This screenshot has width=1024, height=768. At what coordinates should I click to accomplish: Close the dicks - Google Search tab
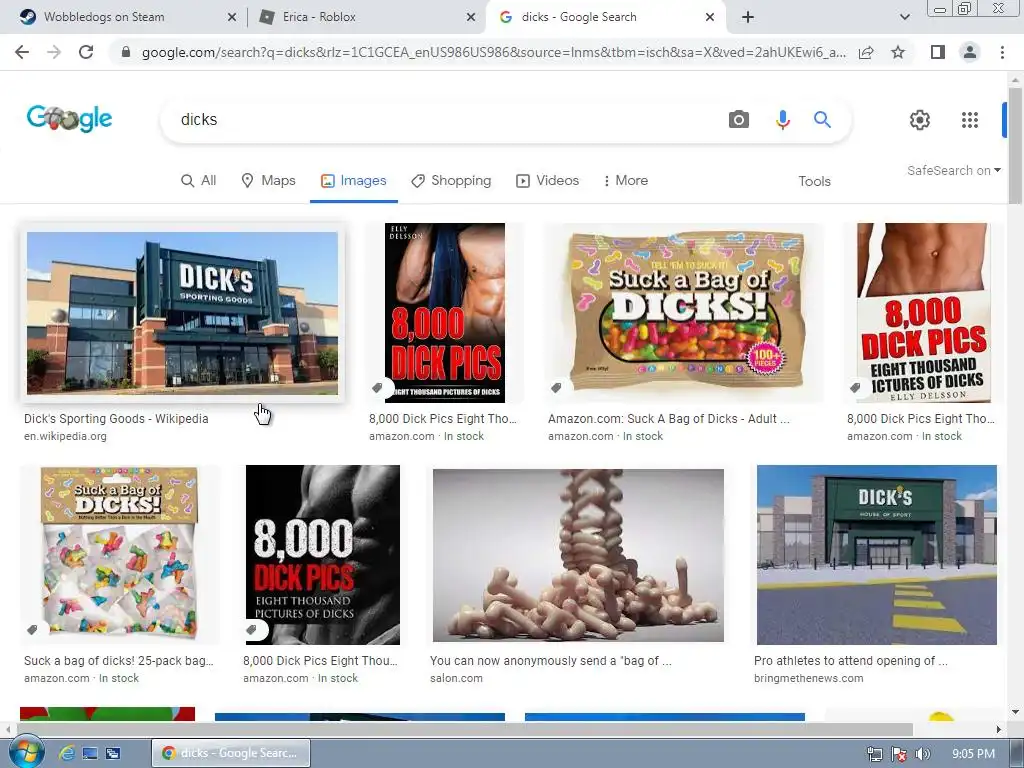(710, 17)
